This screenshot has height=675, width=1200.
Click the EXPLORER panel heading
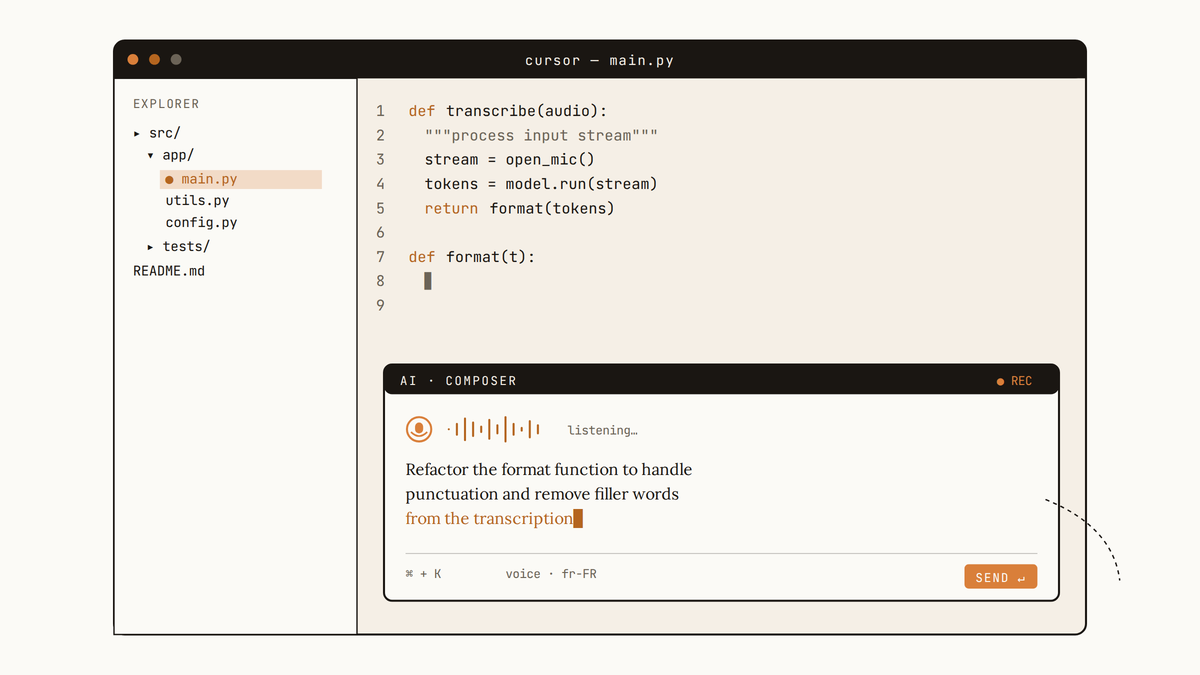click(166, 104)
